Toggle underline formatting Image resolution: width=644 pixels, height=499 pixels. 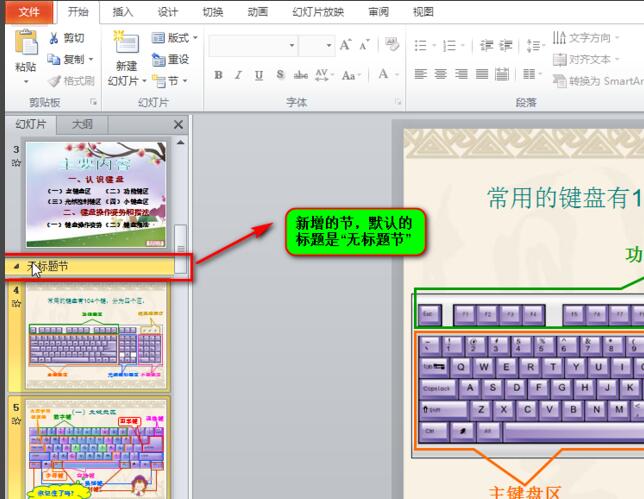pos(259,75)
